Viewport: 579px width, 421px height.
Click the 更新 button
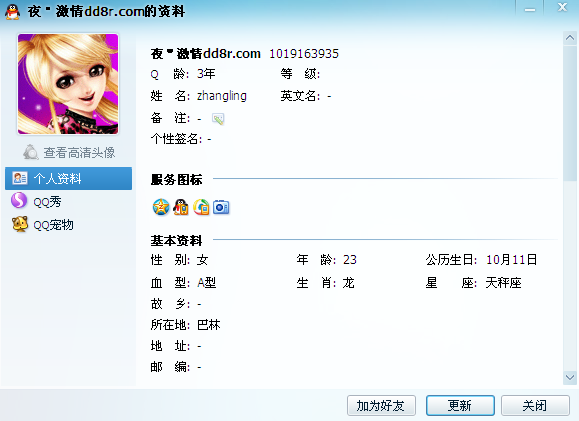(460, 405)
